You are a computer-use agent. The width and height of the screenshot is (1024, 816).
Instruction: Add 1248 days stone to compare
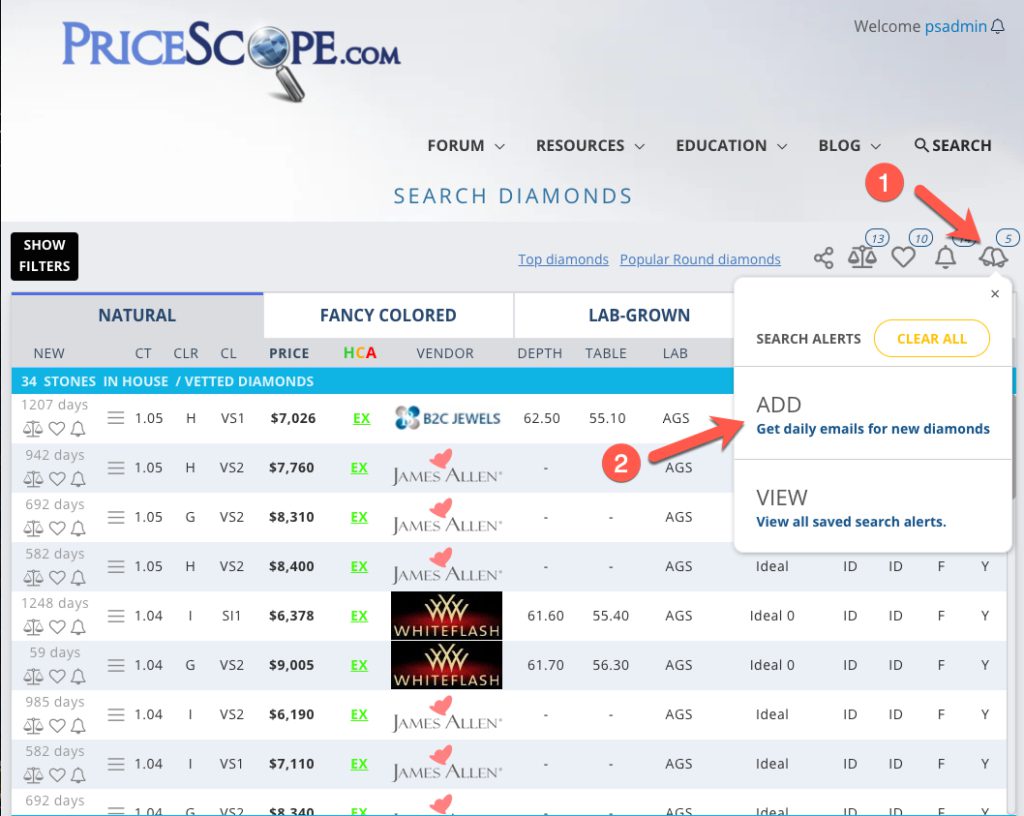click(33, 627)
